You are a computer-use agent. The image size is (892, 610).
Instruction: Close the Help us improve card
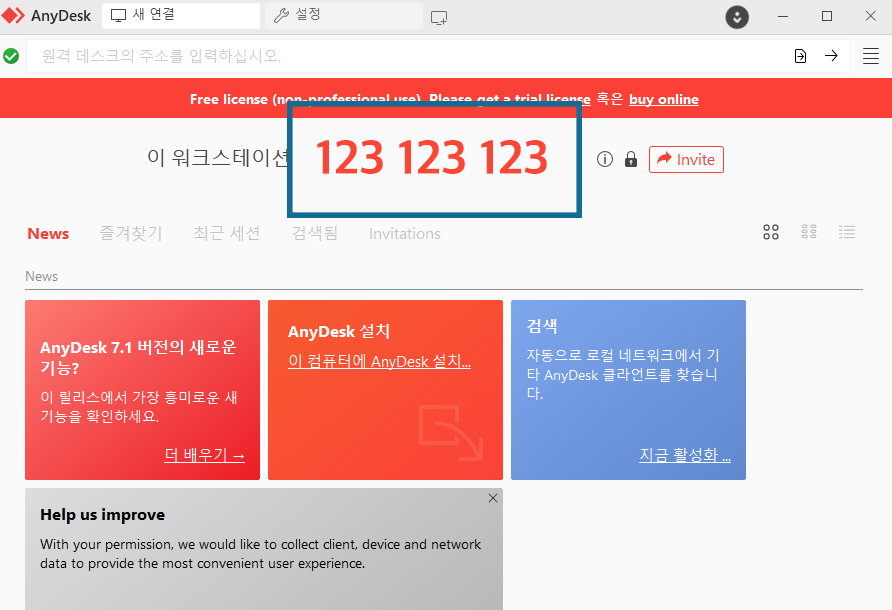[493, 498]
